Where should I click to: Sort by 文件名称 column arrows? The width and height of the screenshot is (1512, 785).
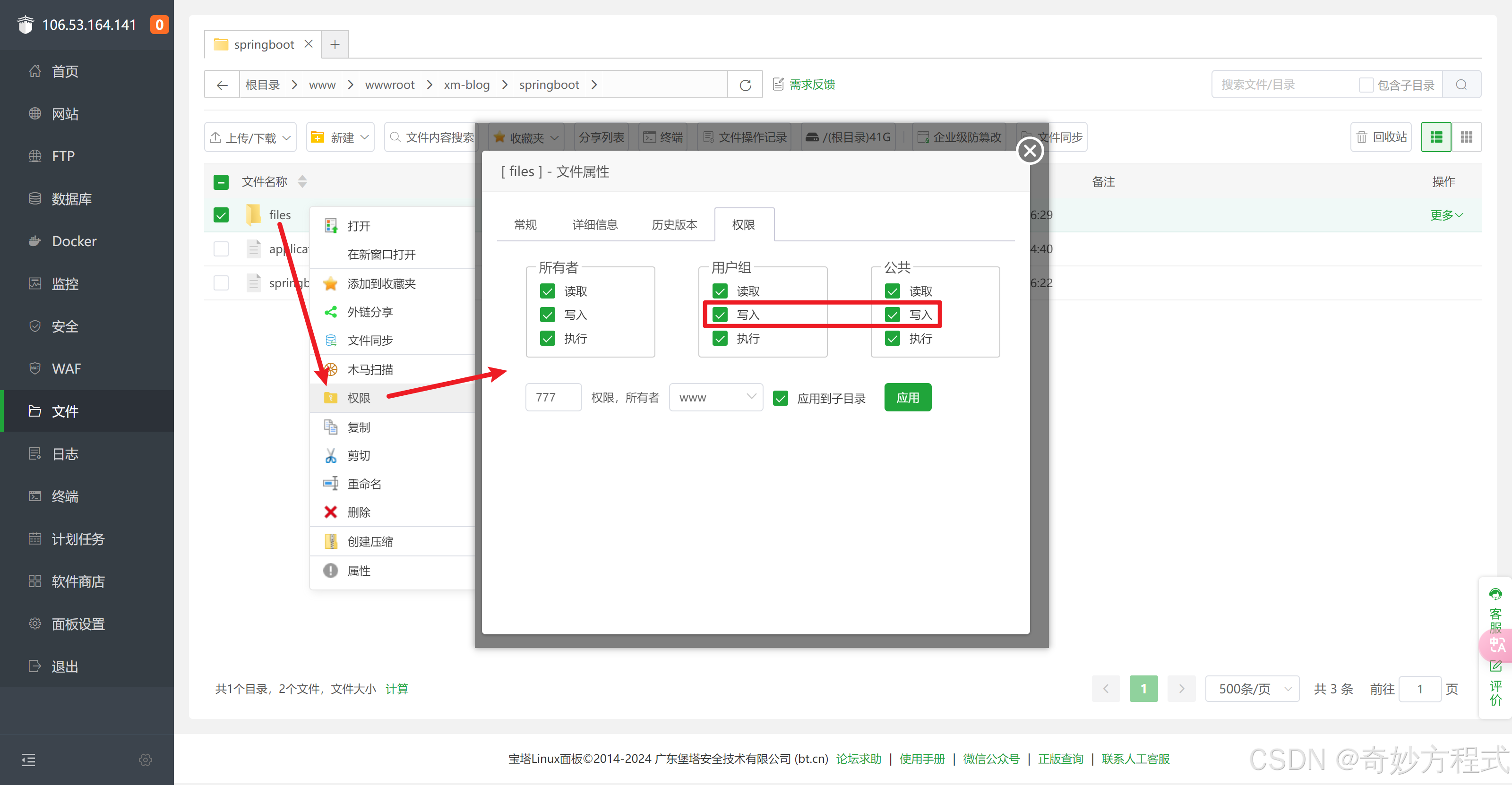(x=302, y=181)
